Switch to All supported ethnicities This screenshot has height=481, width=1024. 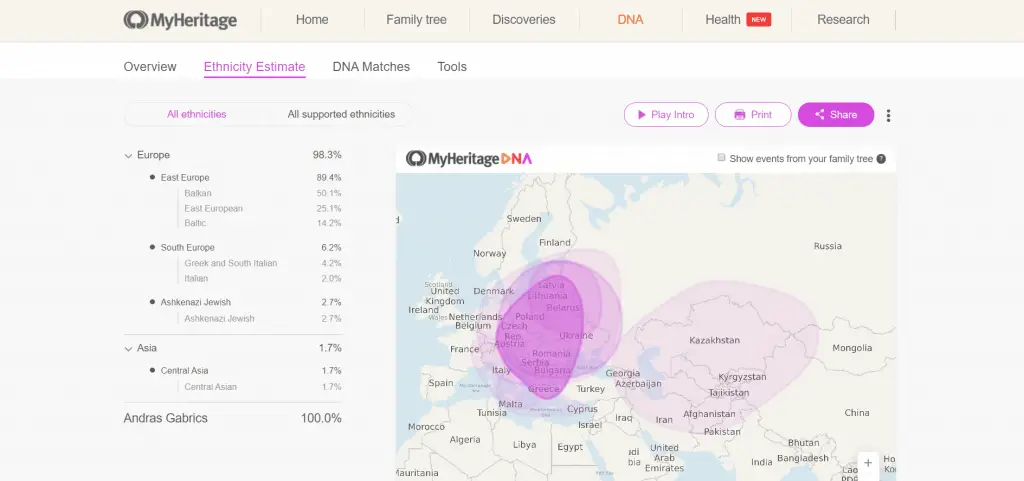(x=342, y=114)
